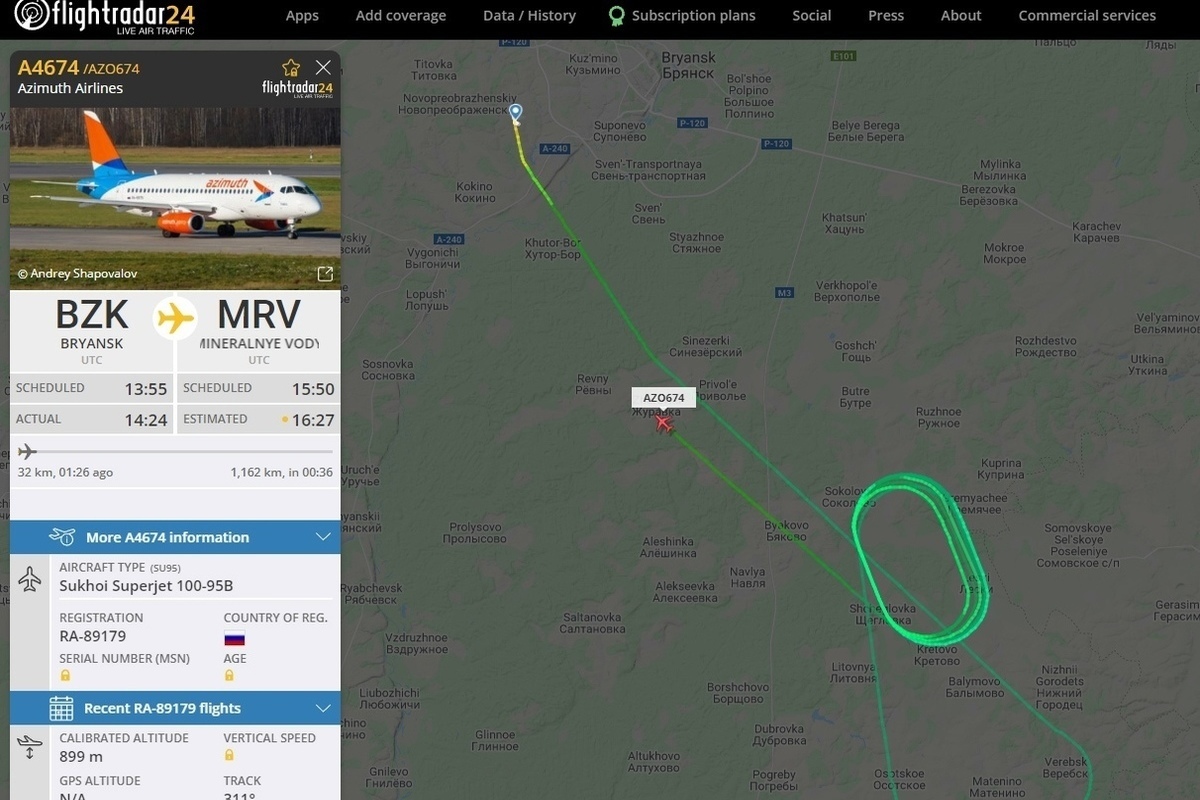This screenshot has height=800, width=1200.
Task: Add flight A4674 to favorites star
Action: click(291, 67)
